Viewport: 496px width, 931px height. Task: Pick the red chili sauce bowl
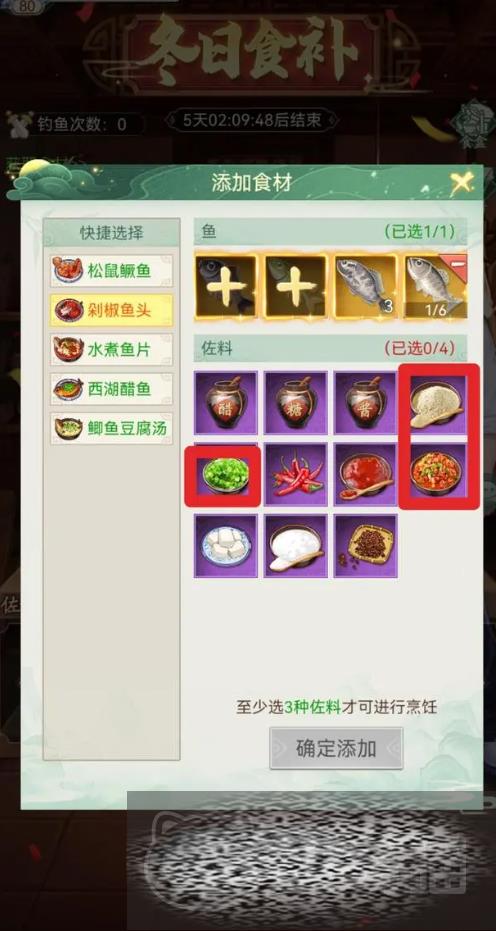(x=365, y=474)
